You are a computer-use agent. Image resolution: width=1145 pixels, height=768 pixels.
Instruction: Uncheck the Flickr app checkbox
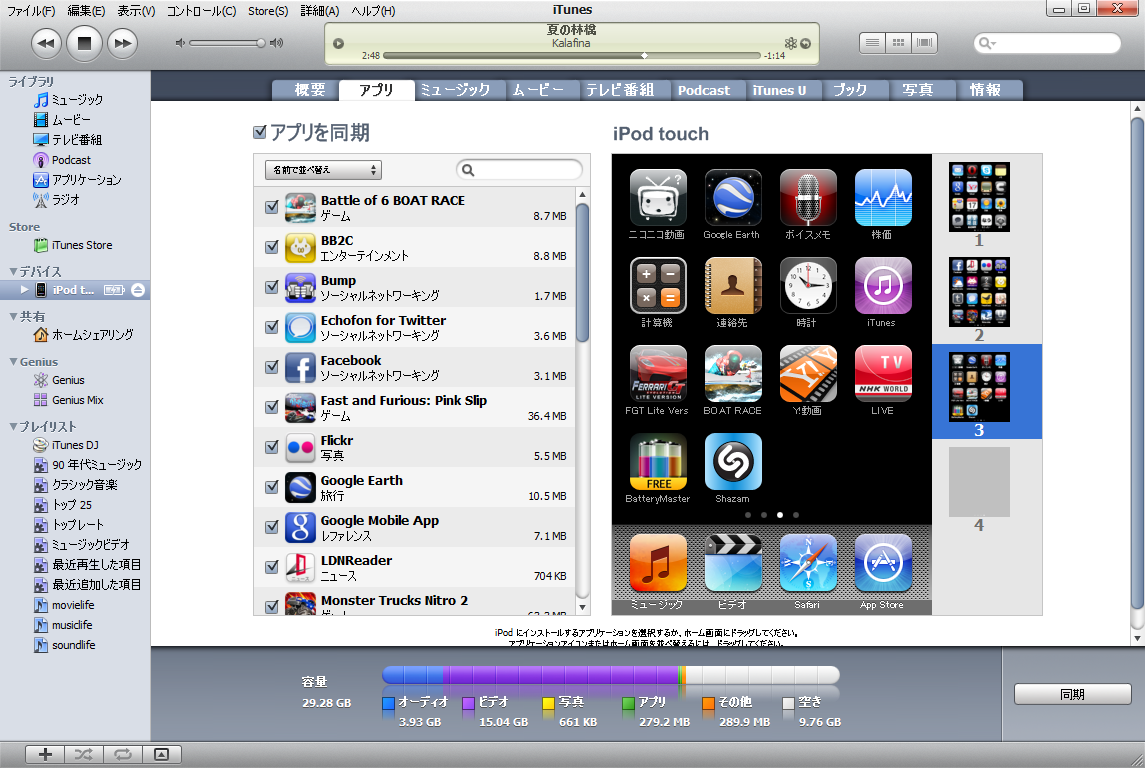tap(272, 447)
